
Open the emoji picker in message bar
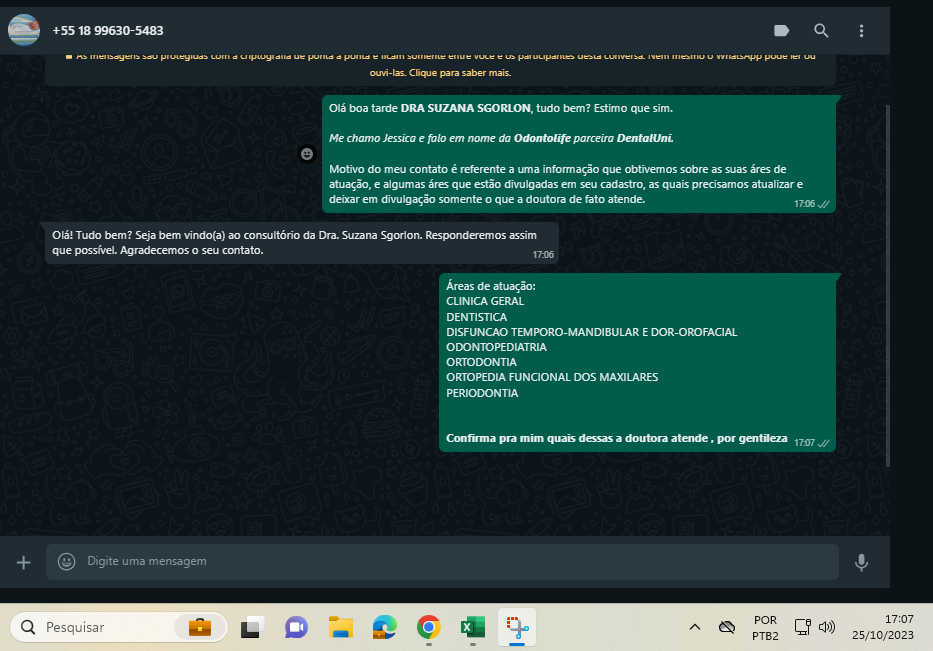(x=67, y=562)
